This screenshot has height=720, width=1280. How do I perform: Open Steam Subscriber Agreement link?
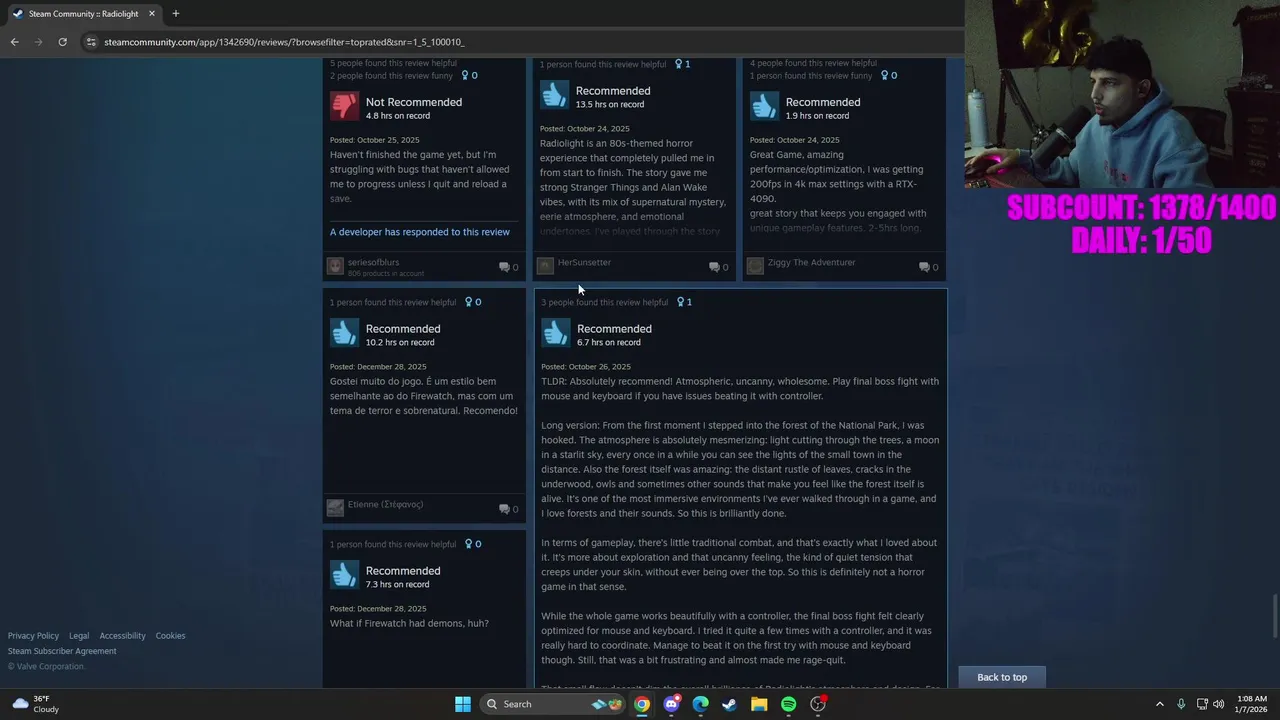pyautogui.click(x=62, y=651)
